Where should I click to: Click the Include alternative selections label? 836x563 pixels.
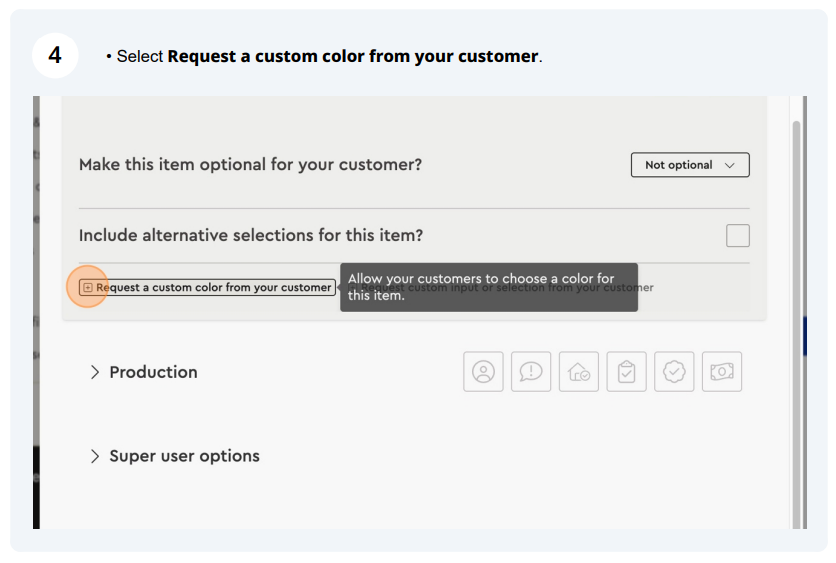point(251,235)
